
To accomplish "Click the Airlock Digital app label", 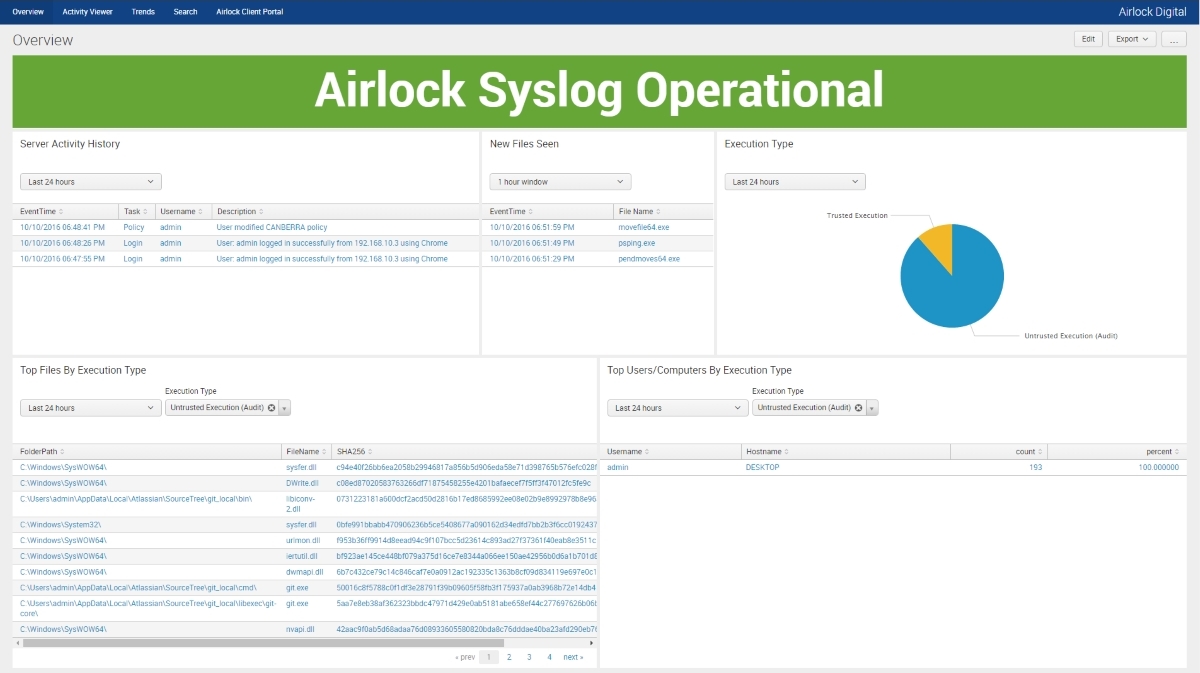I will [1152, 12].
